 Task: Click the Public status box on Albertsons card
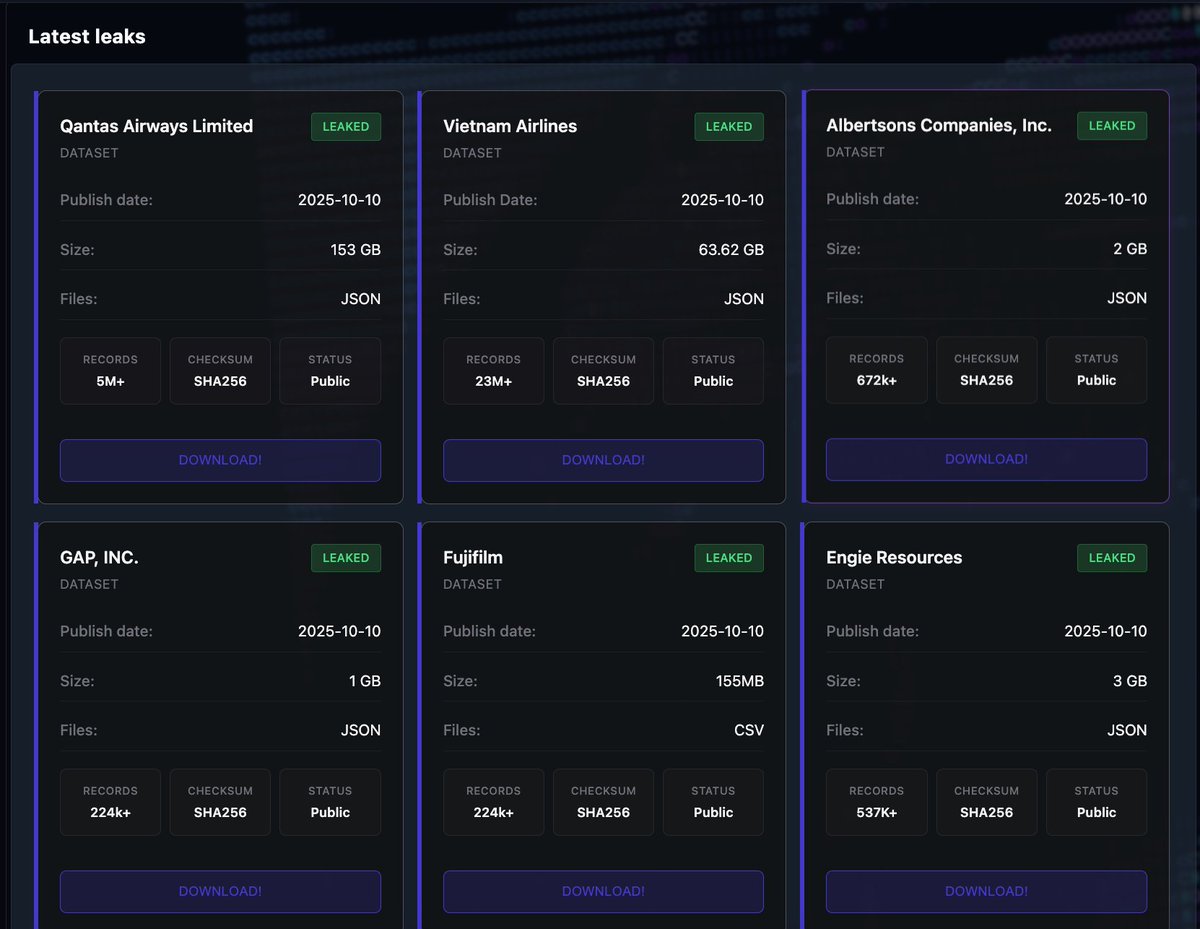click(x=1096, y=370)
